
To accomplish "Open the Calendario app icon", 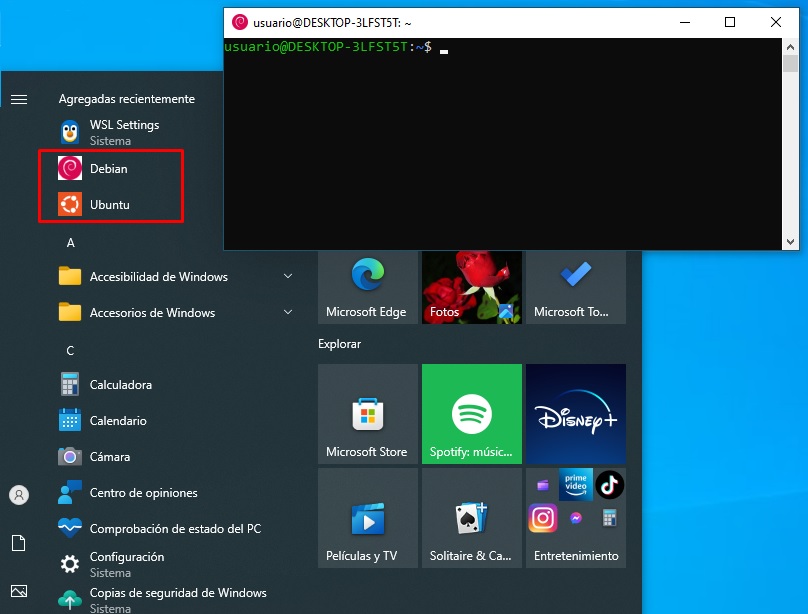I will pos(70,420).
